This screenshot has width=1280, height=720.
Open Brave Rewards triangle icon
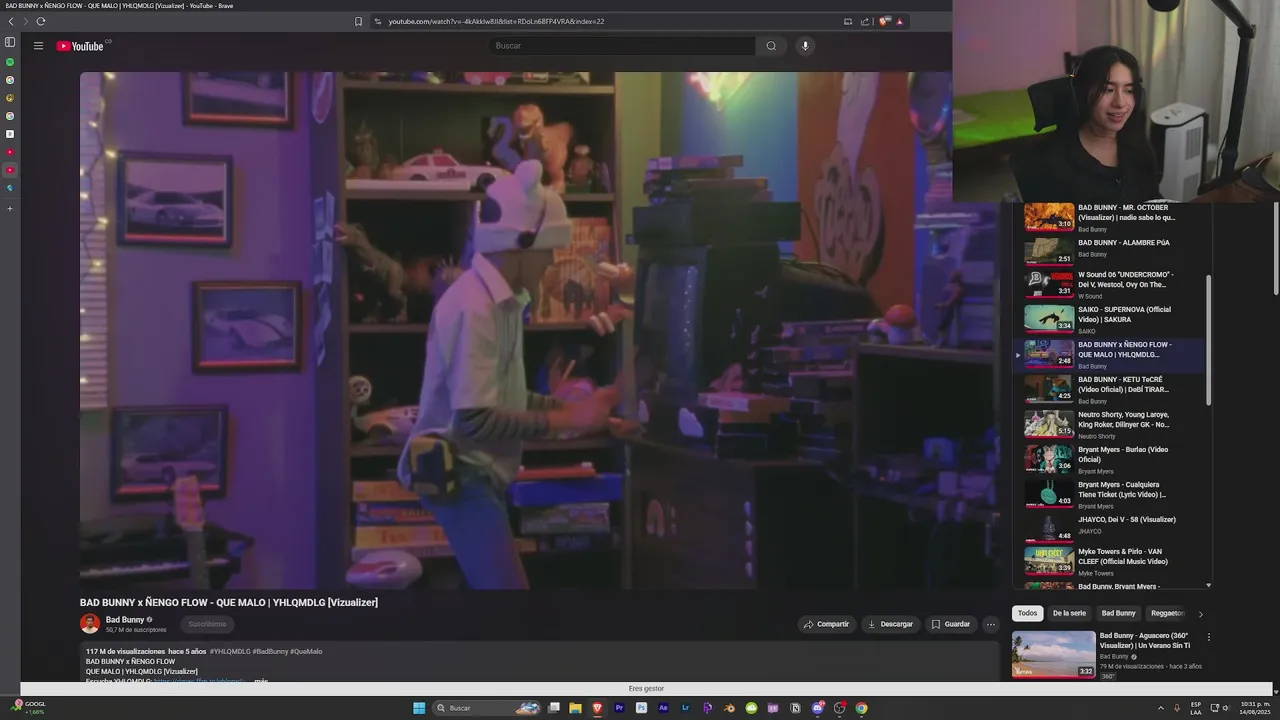[x=899, y=21]
